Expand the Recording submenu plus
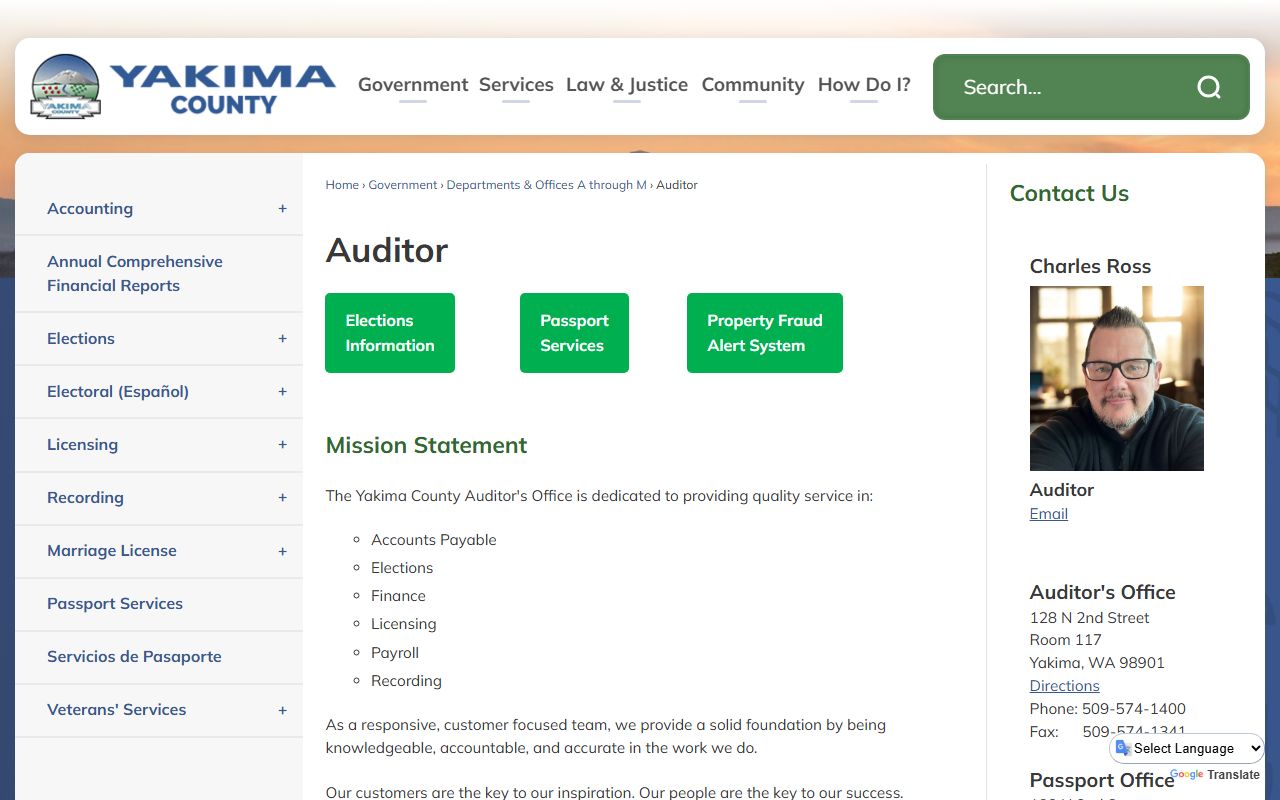 point(282,498)
